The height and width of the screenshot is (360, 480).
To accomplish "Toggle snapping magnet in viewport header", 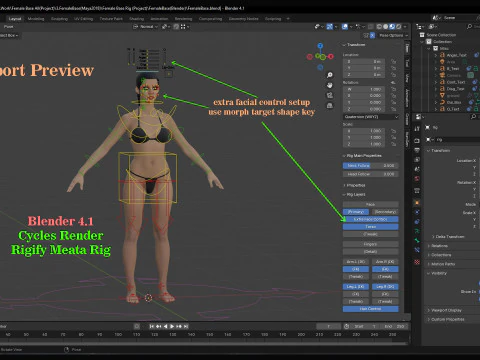I will click(x=176, y=26).
